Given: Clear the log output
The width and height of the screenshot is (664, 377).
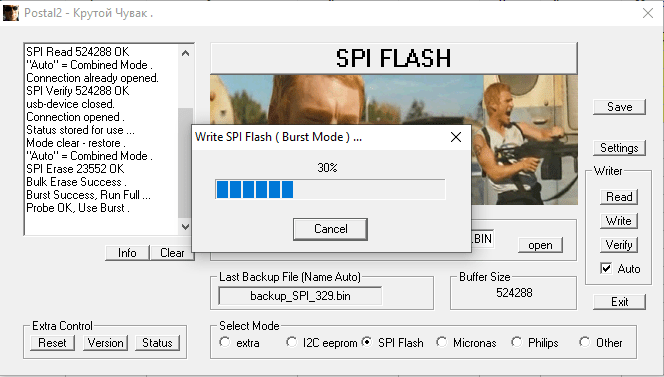Looking at the screenshot, I should coord(172,253).
